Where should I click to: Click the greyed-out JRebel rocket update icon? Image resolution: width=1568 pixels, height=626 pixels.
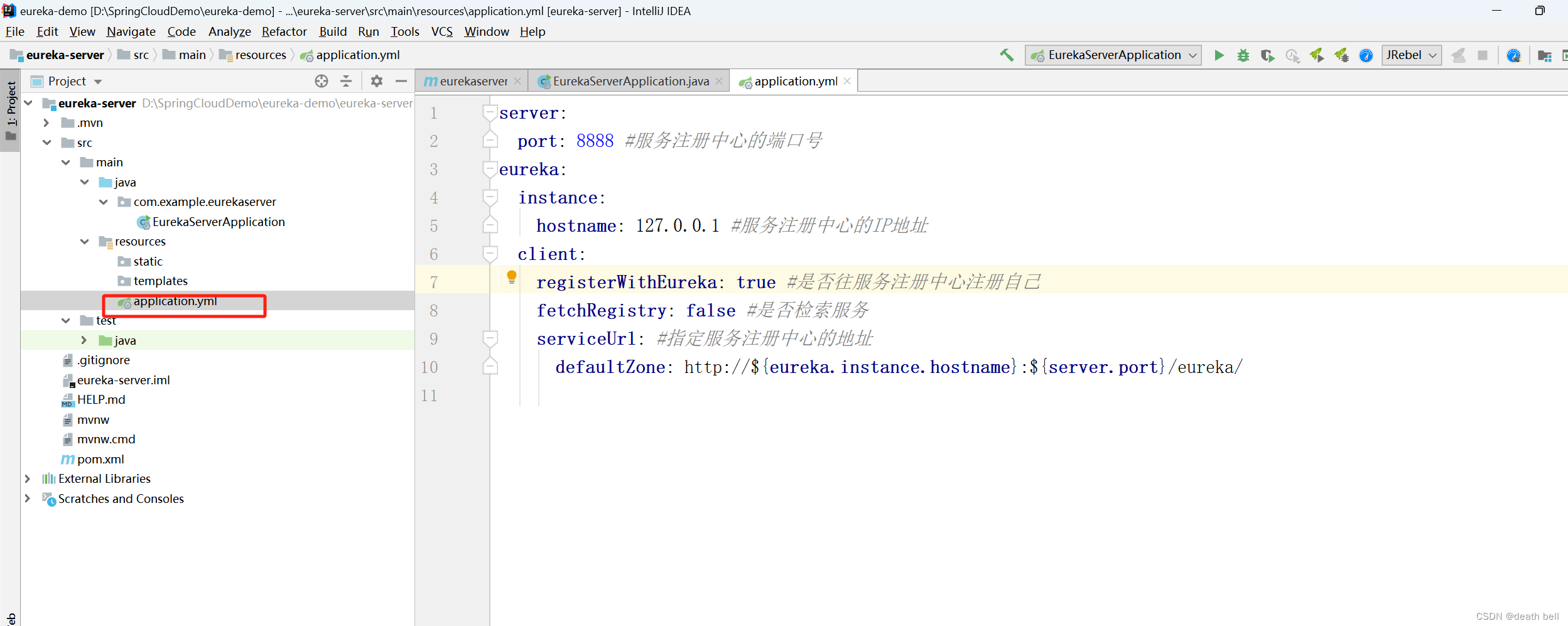(x=1459, y=55)
